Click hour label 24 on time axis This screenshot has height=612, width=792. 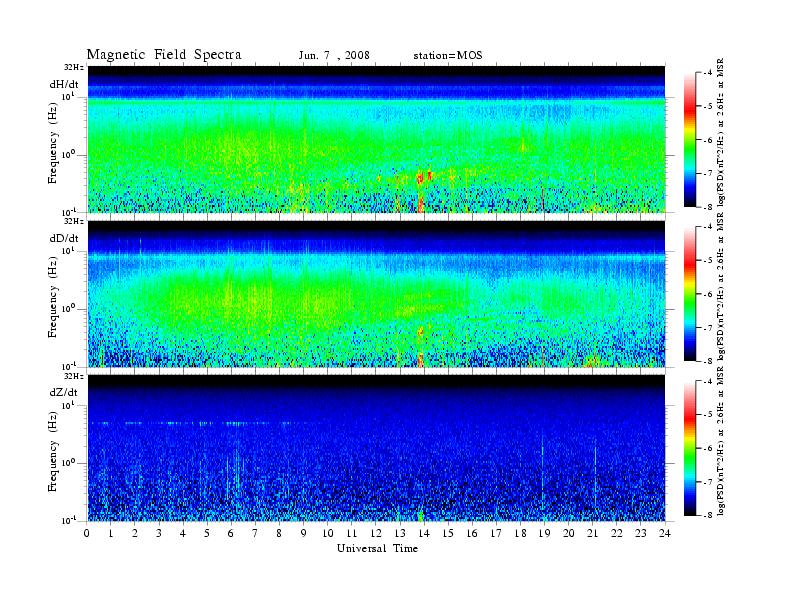point(665,533)
